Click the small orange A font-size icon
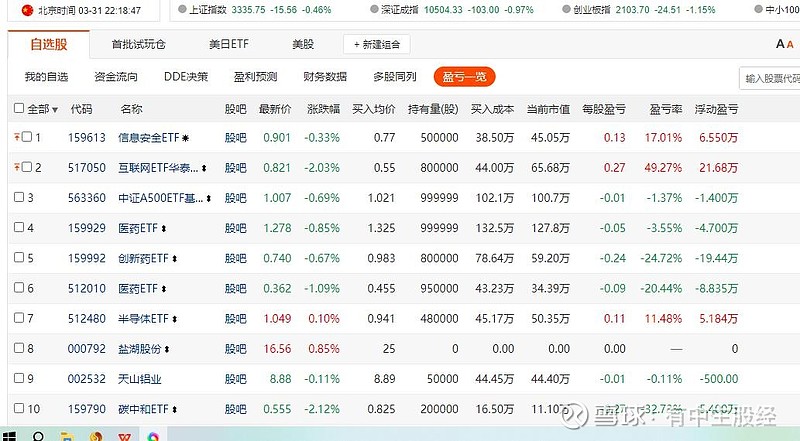 tap(790, 45)
